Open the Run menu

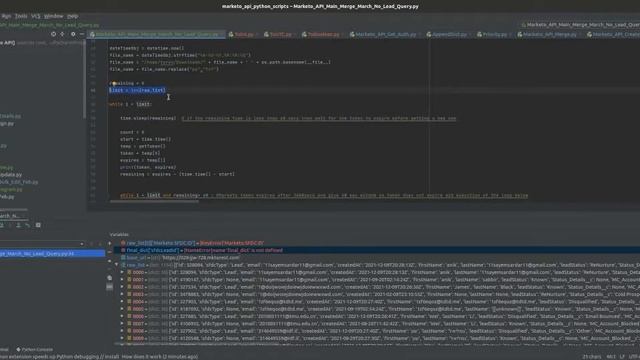coord(6,16)
